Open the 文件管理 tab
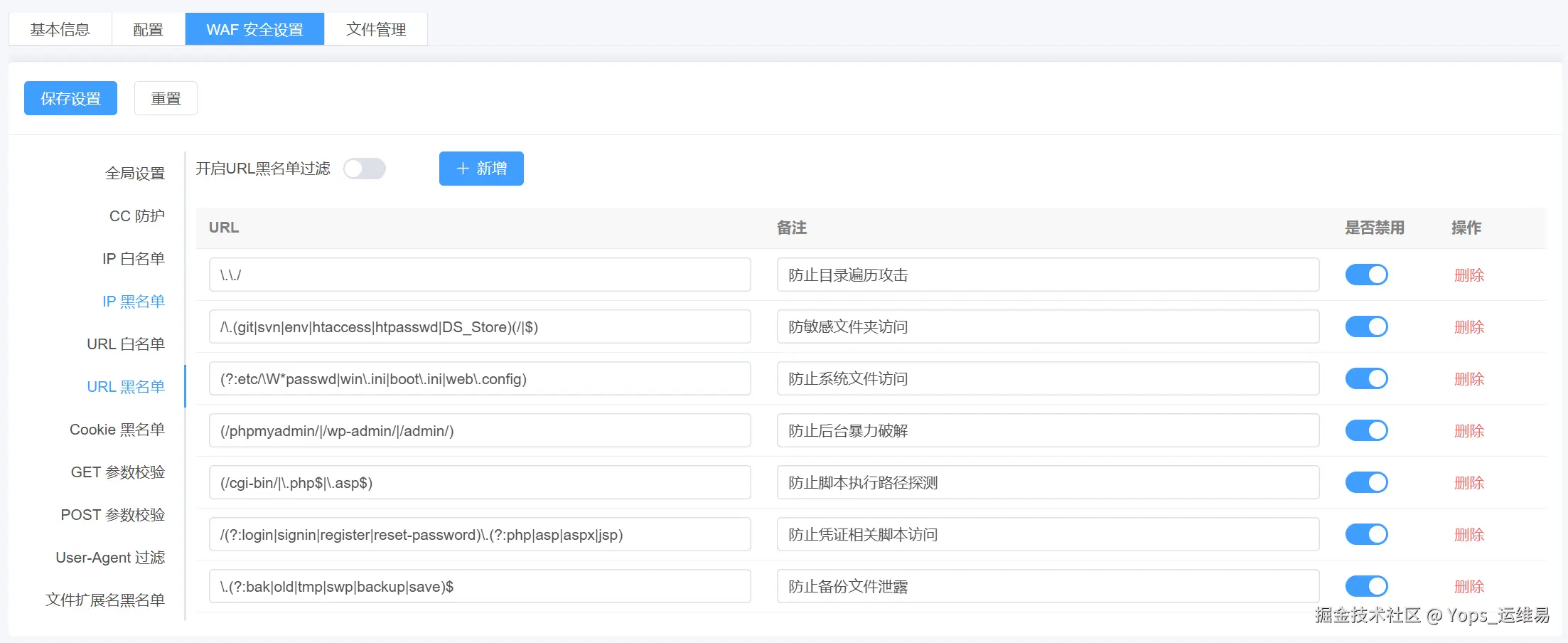Viewport: 1568px width, 643px height. (x=376, y=29)
